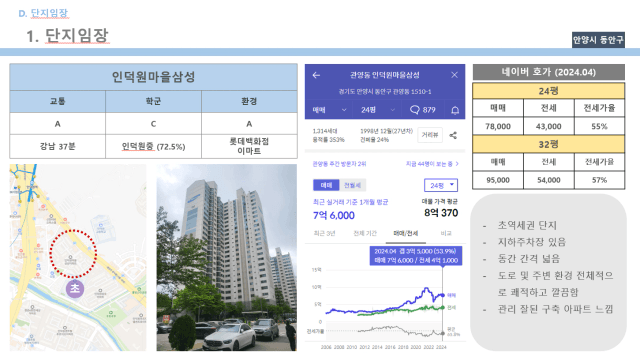640x360 pixels.
Task: Switch to the 전체 기간 tab
Action: [365, 233]
